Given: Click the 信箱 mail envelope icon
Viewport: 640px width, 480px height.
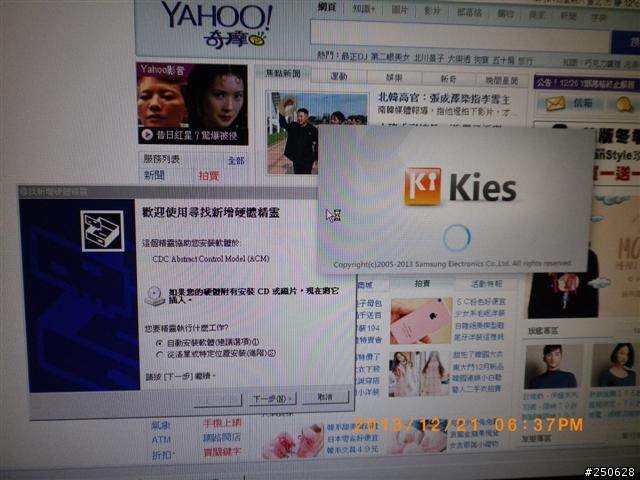Looking at the screenshot, I should tap(555, 103).
